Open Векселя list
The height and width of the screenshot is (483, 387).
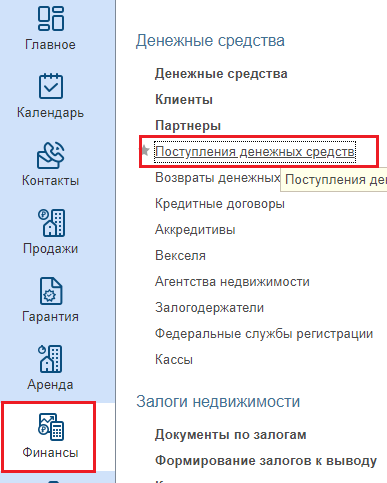(180, 256)
